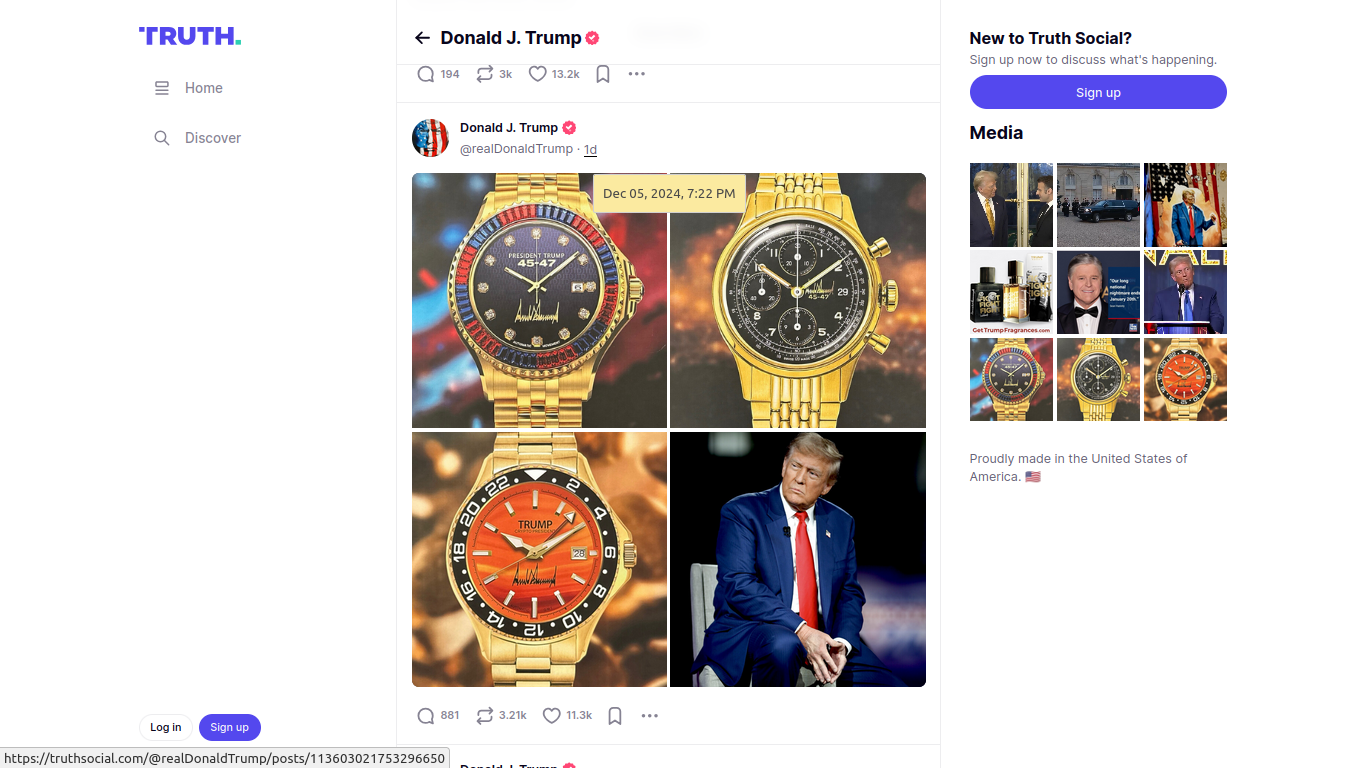Like the upper post with 13.2k likes
The image size is (1366, 768).
tap(553, 74)
